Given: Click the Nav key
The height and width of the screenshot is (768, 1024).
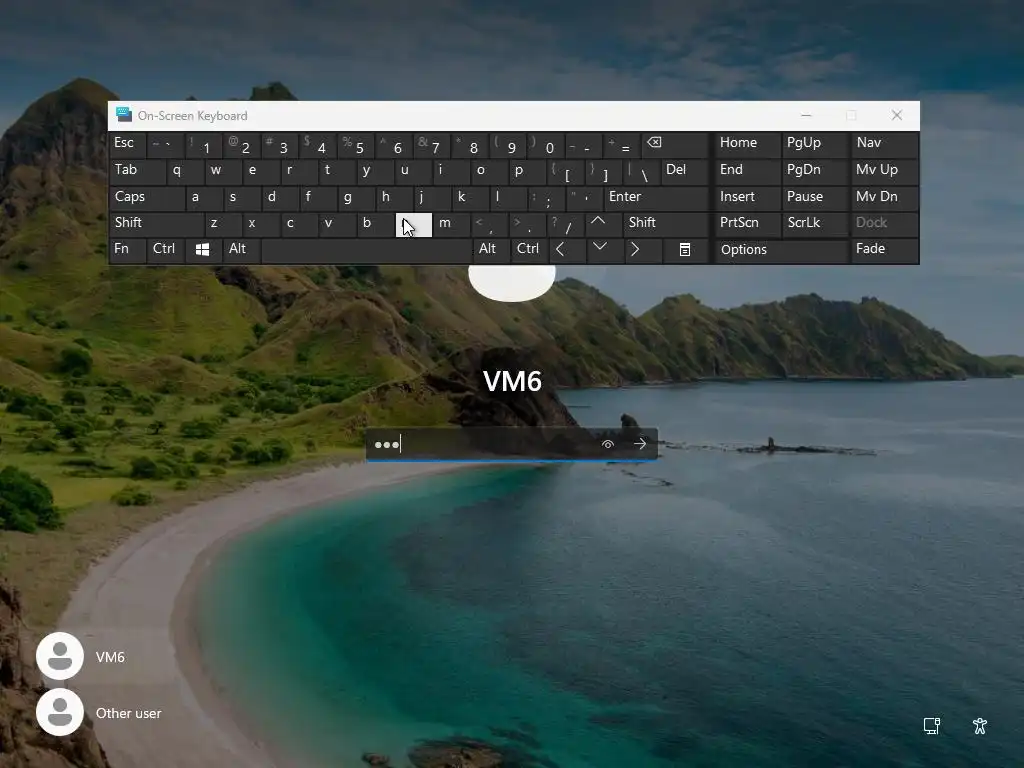Looking at the screenshot, I should click(885, 145).
